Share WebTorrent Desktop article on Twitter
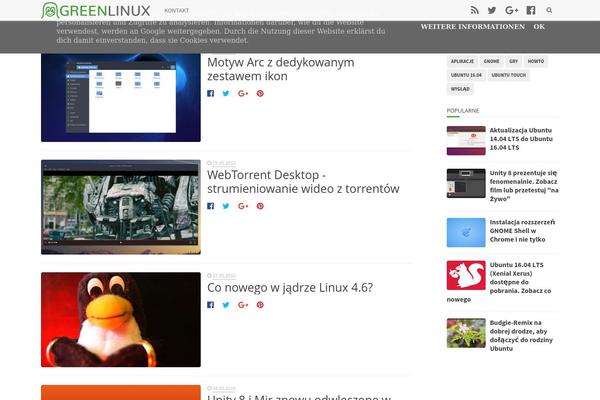This screenshot has height=400, width=600. tap(226, 206)
